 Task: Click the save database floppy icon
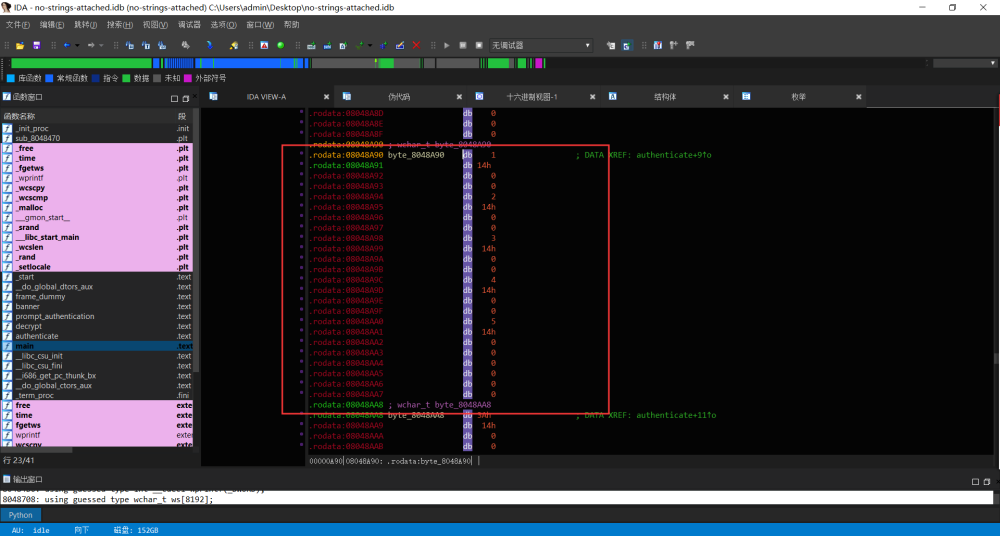click(36, 45)
